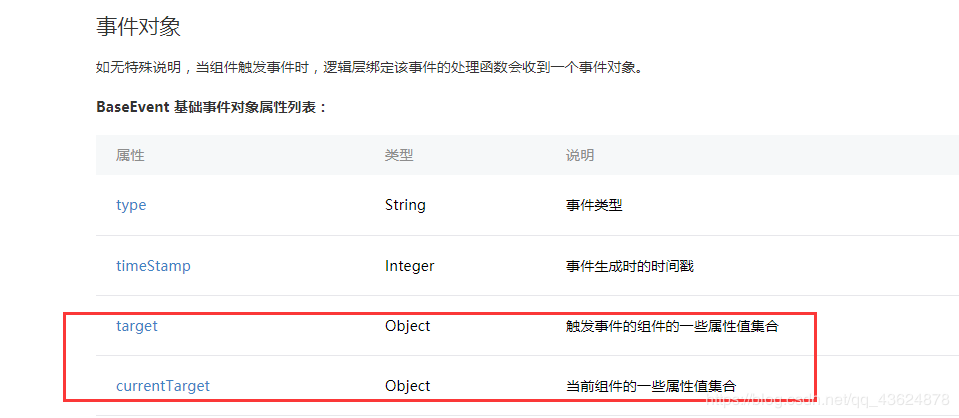Click the 事件对象 page heading
Viewport: 959px width, 418px height.
tap(138, 27)
